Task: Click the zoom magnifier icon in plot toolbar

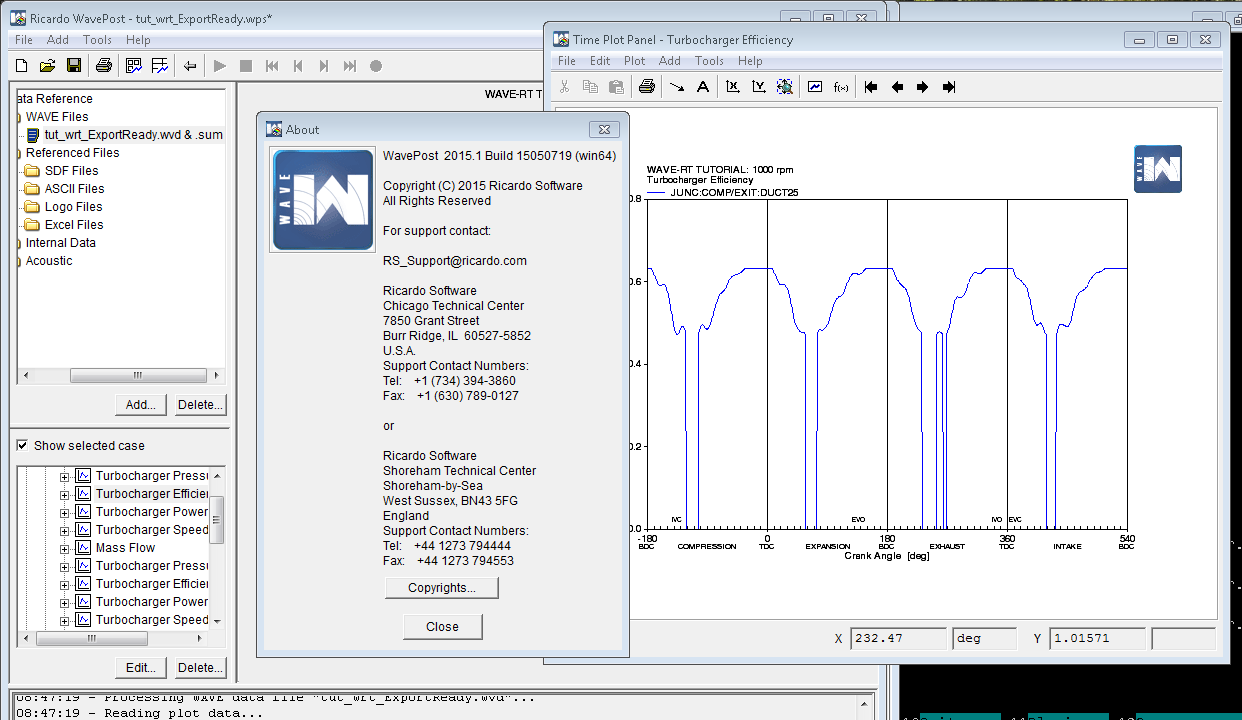Action: pyautogui.click(x=785, y=87)
